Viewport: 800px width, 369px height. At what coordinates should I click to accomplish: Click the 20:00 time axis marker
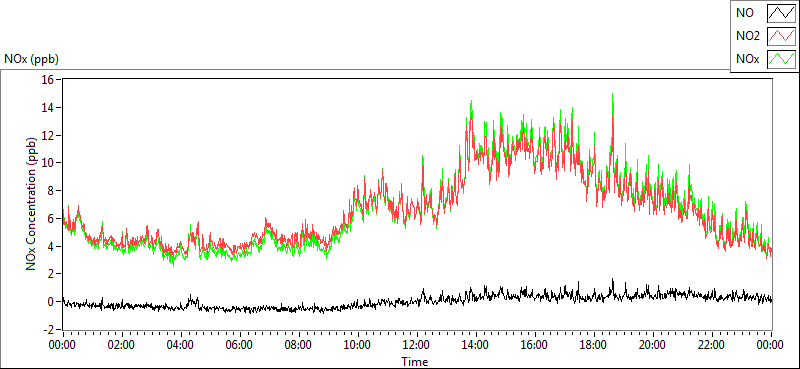[x=653, y=345]
